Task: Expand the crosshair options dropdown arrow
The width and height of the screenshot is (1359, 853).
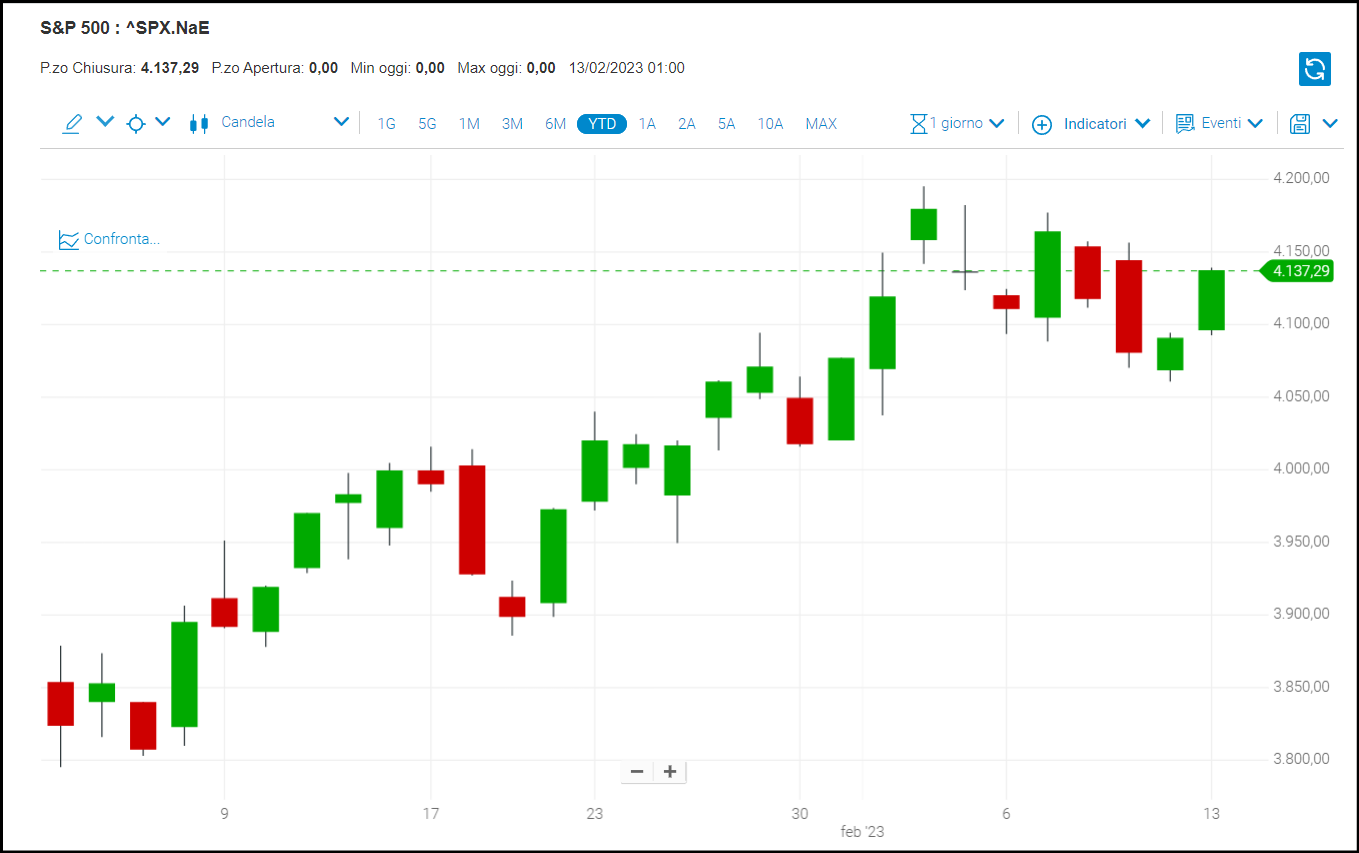Action: point(163,122)
